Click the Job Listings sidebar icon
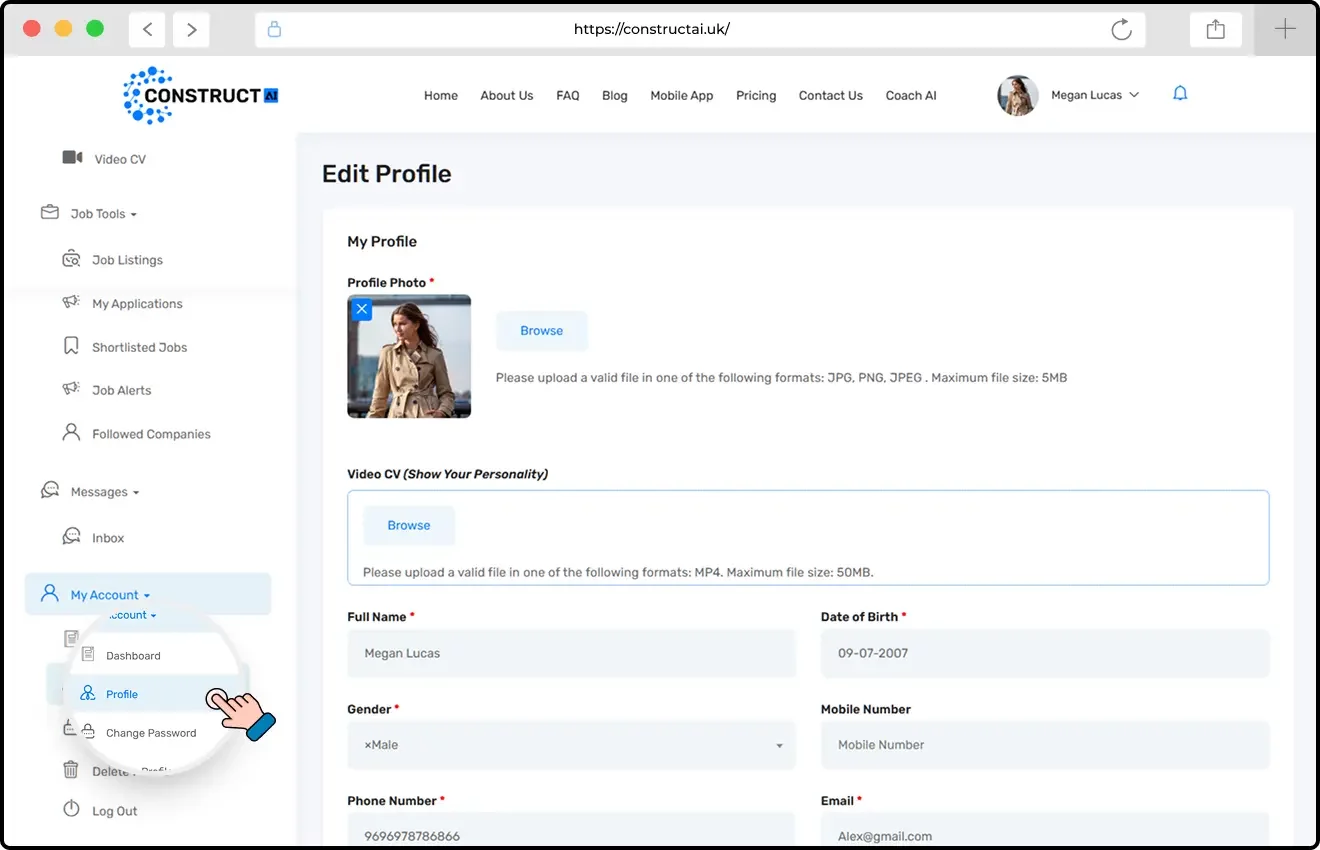1320x850 pixels. coord(71,260)
